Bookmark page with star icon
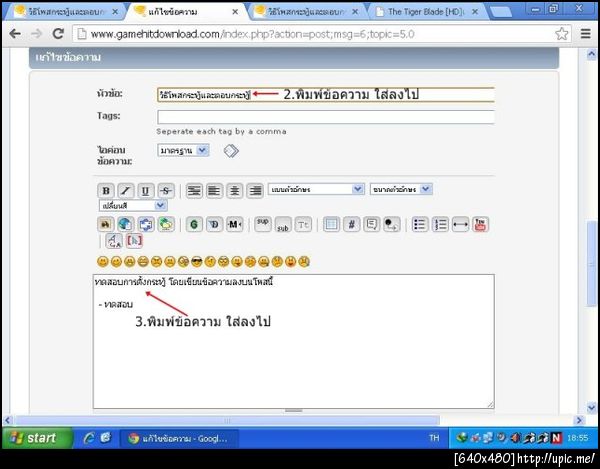The image size is (600, 469). tap(562, 34)
